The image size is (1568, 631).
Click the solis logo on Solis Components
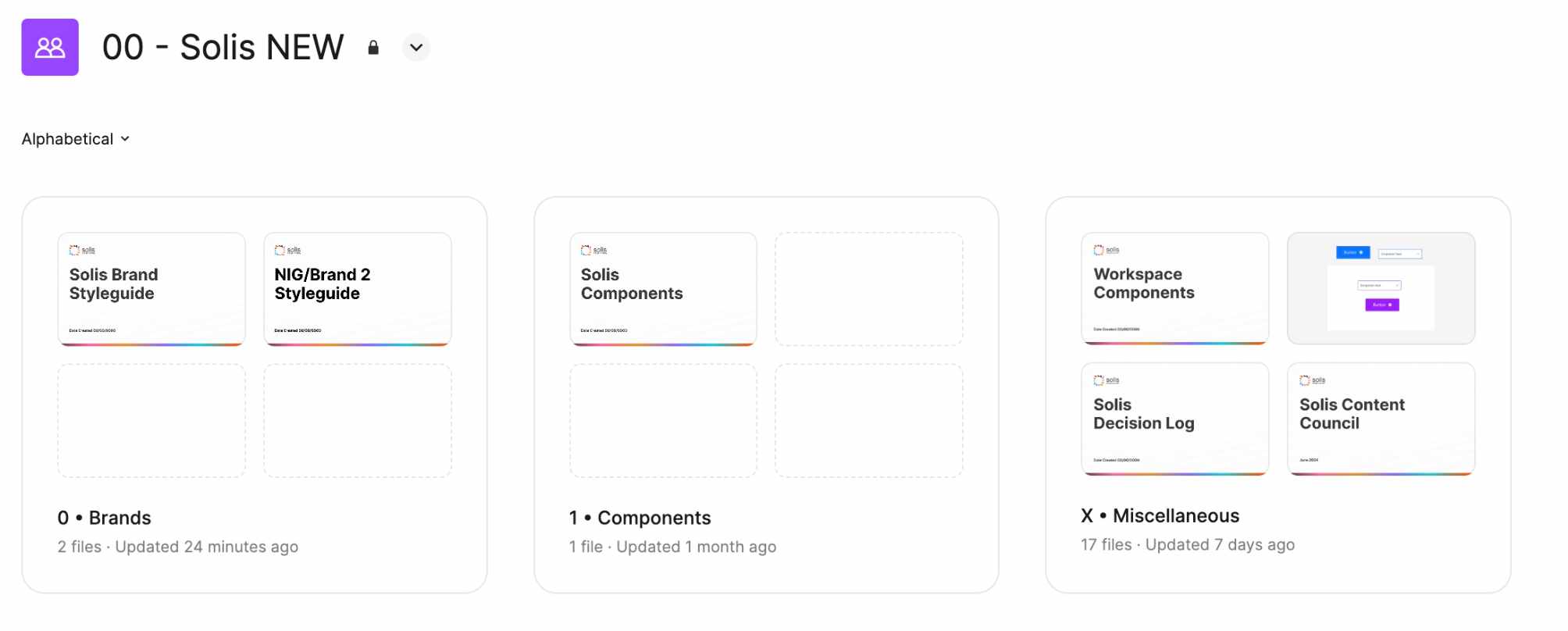(593, 250)
